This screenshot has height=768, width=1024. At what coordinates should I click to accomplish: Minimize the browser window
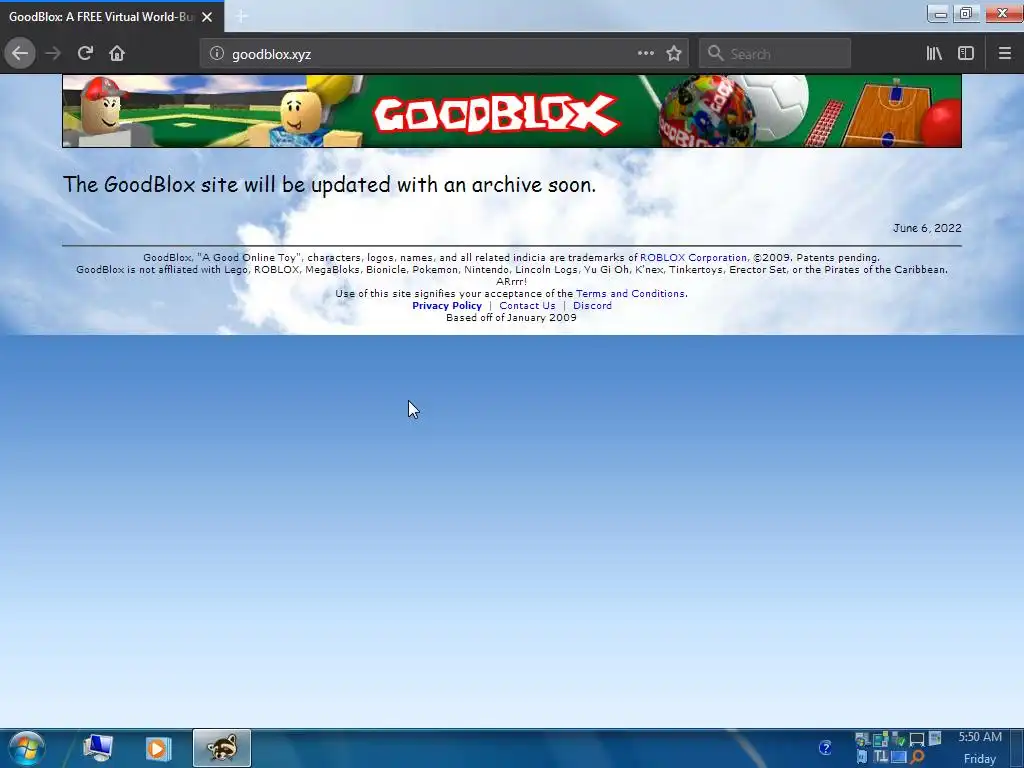pyautogui.click(x=940, y=14)
